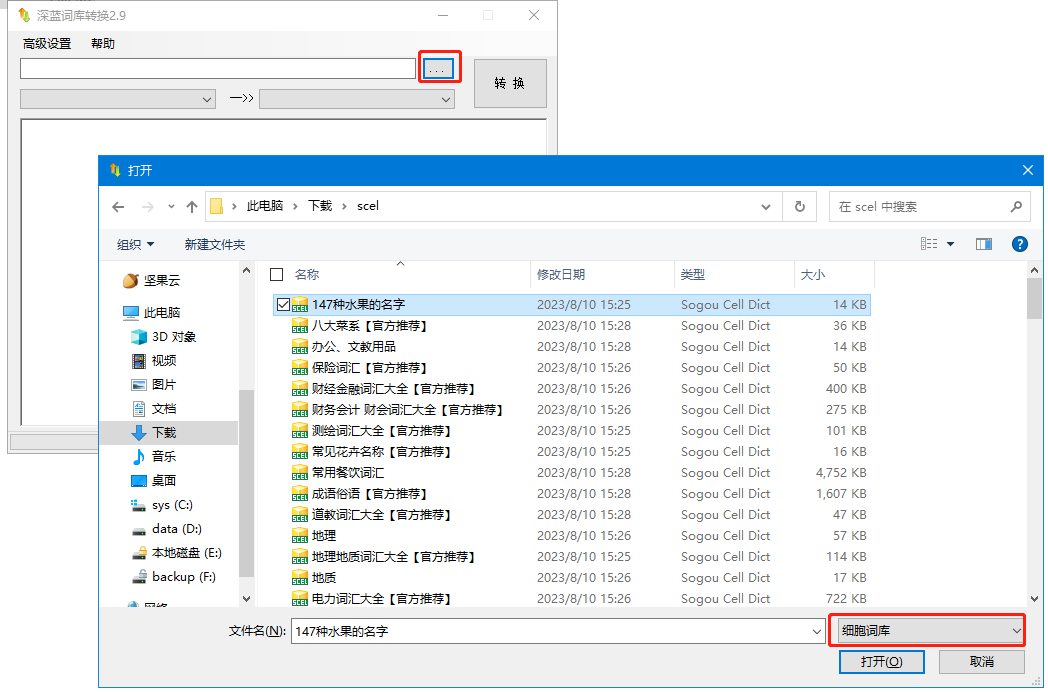1048x692 pixels.
Task: Click the 打开 button
Action: tap(881, 662)
